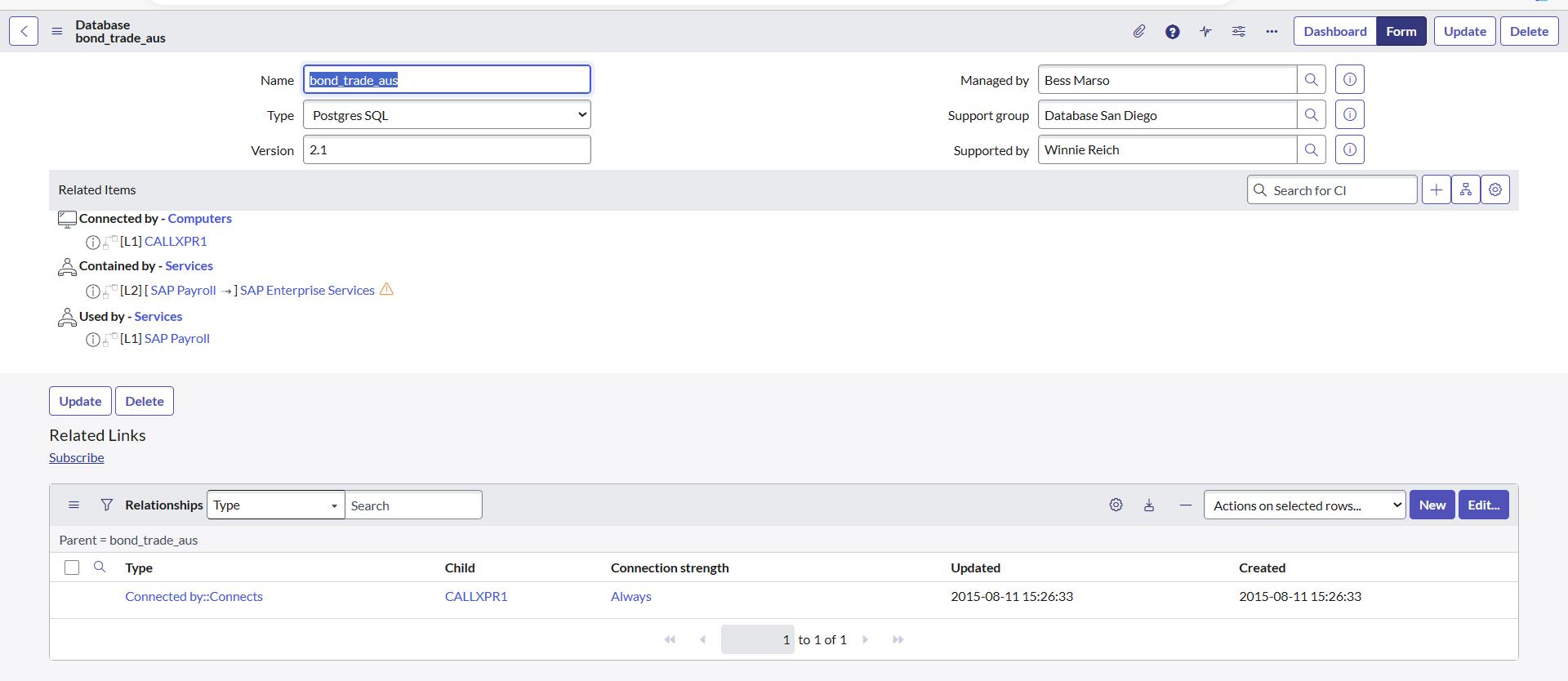Open relationship icon next to CALLXPR1 info

pos(110,243)
